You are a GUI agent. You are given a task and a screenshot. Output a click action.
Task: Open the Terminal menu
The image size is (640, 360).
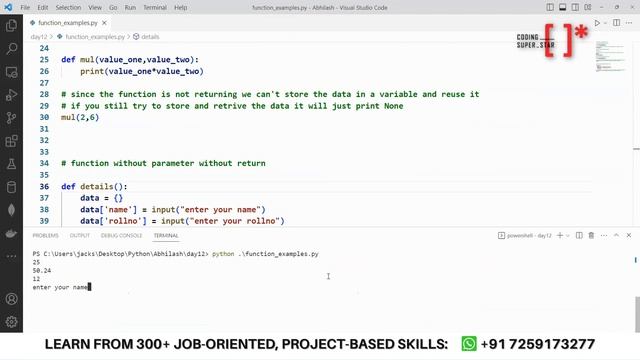click(155, 7)
